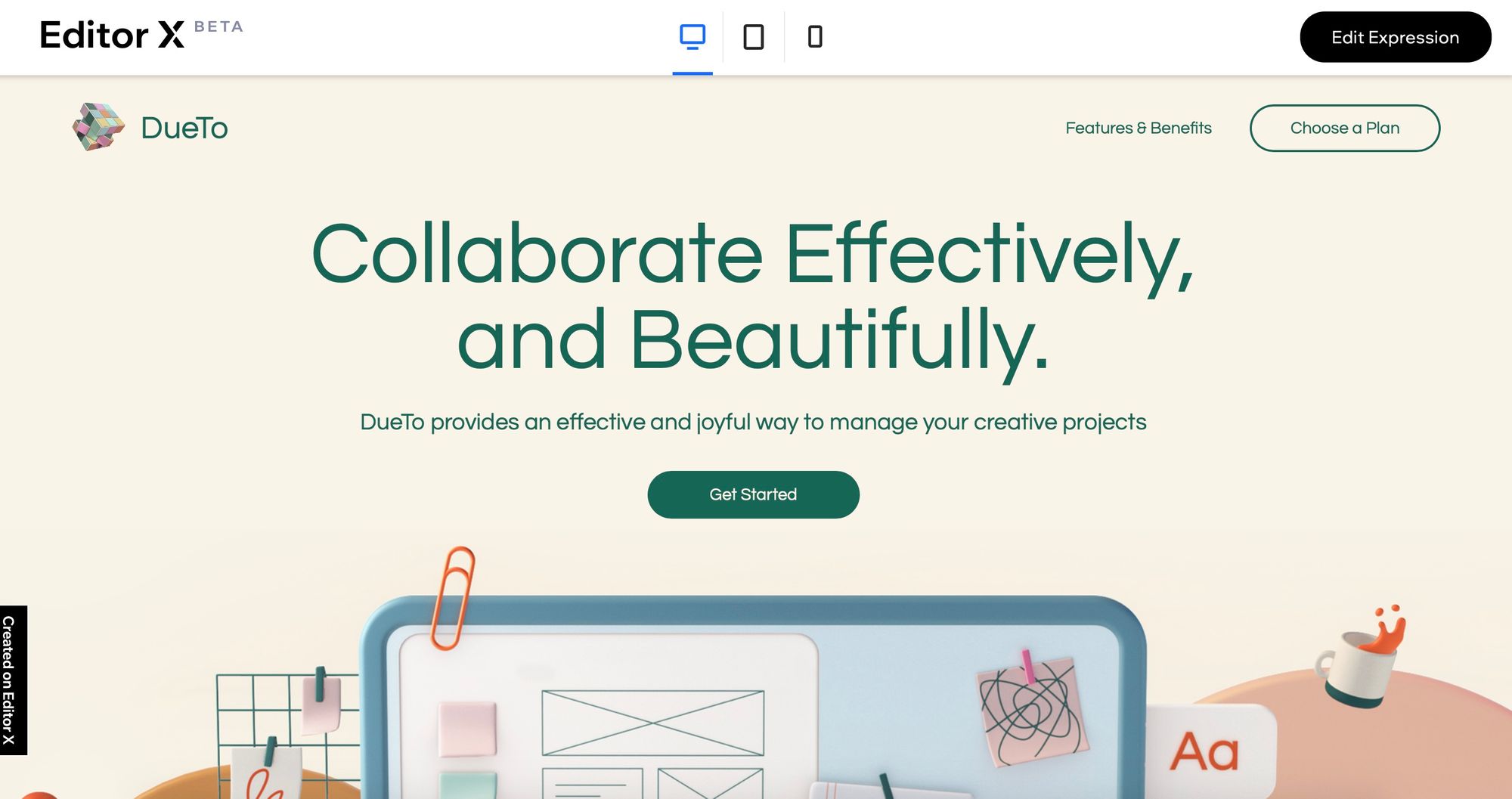
Task: Click the DueTo cube logo icon
Action: tap(98, 127)
